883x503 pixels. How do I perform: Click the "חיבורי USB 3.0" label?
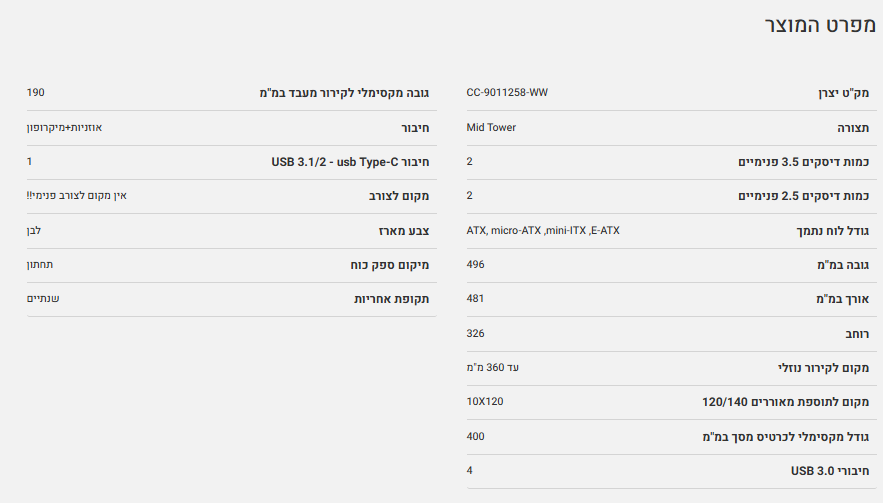pyautogui.click(x=830, y=470)
